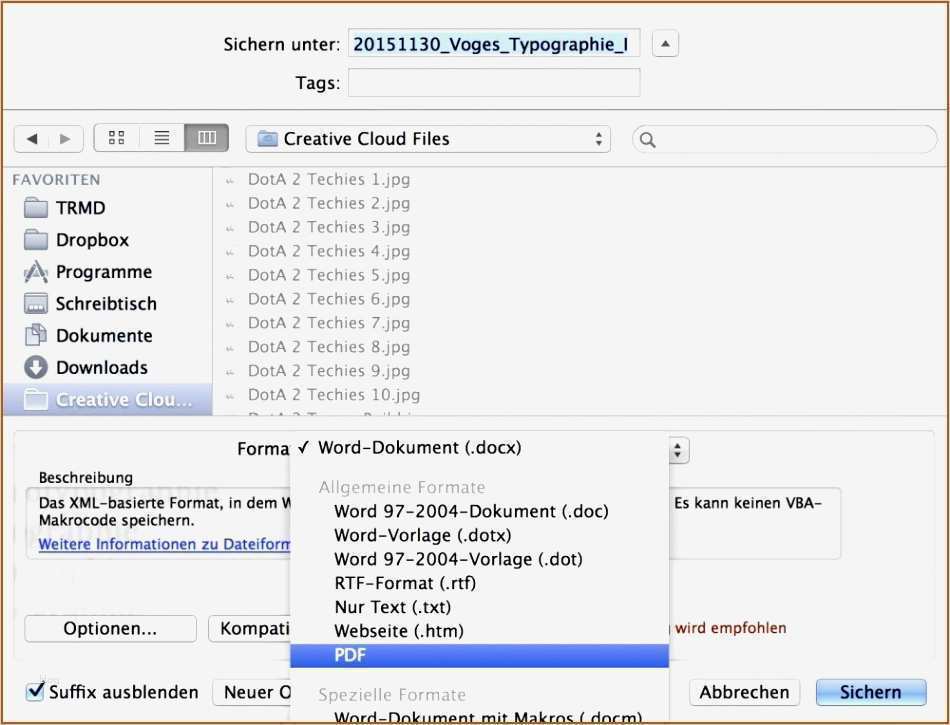Open the Downloads folder in sidebar
The image size is (950, 725).
(x=88, y=367)
